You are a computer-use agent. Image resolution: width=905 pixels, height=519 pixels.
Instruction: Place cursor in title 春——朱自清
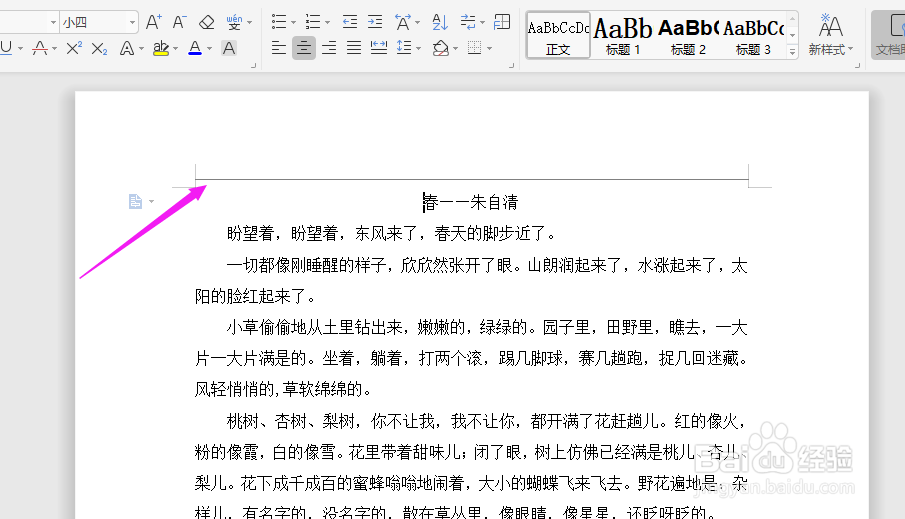point(470,202)
